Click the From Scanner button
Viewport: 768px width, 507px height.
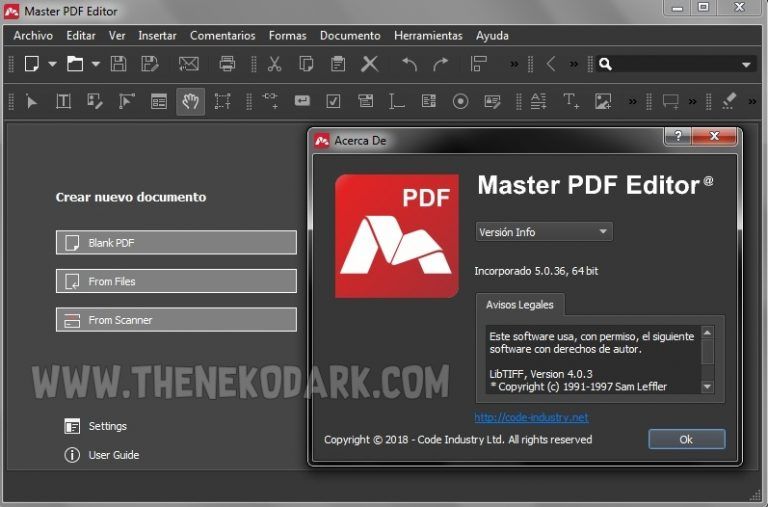(x=176, y=320)
